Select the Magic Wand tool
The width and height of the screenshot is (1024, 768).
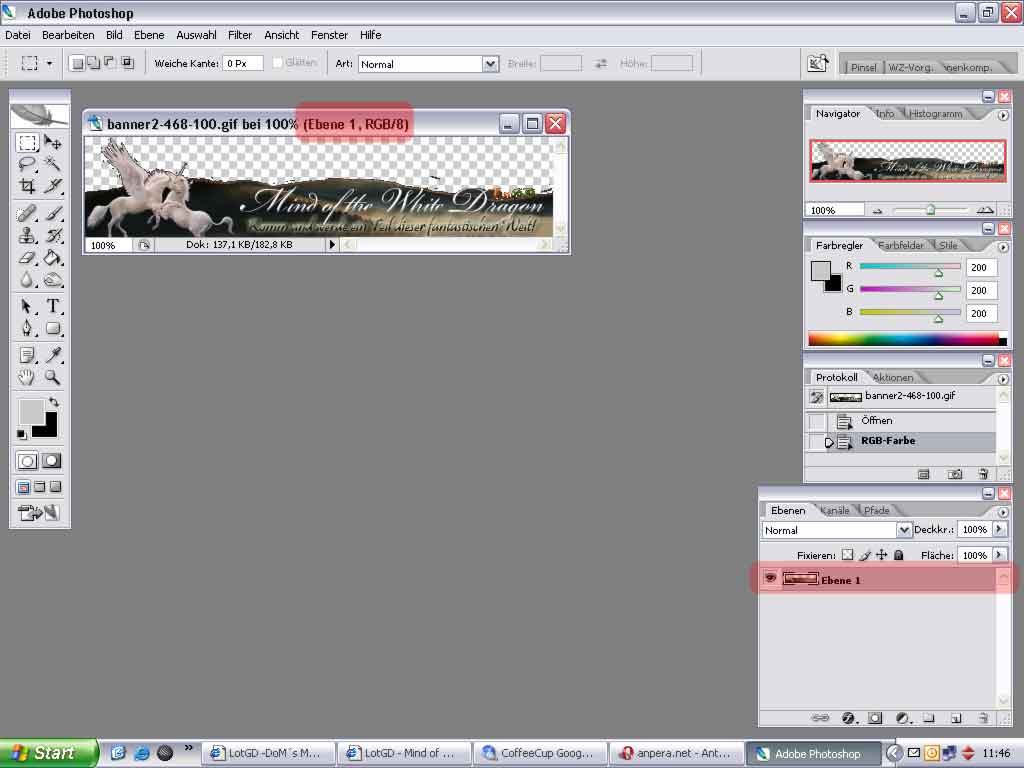tap(52, 164)
